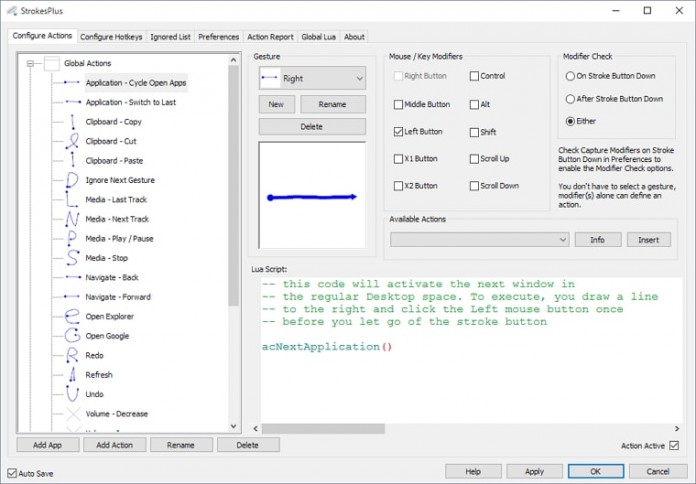This screenshot has height=484, width=696.
Task: Click the R gesture icon for Redo
Action: tap(72, 355)
